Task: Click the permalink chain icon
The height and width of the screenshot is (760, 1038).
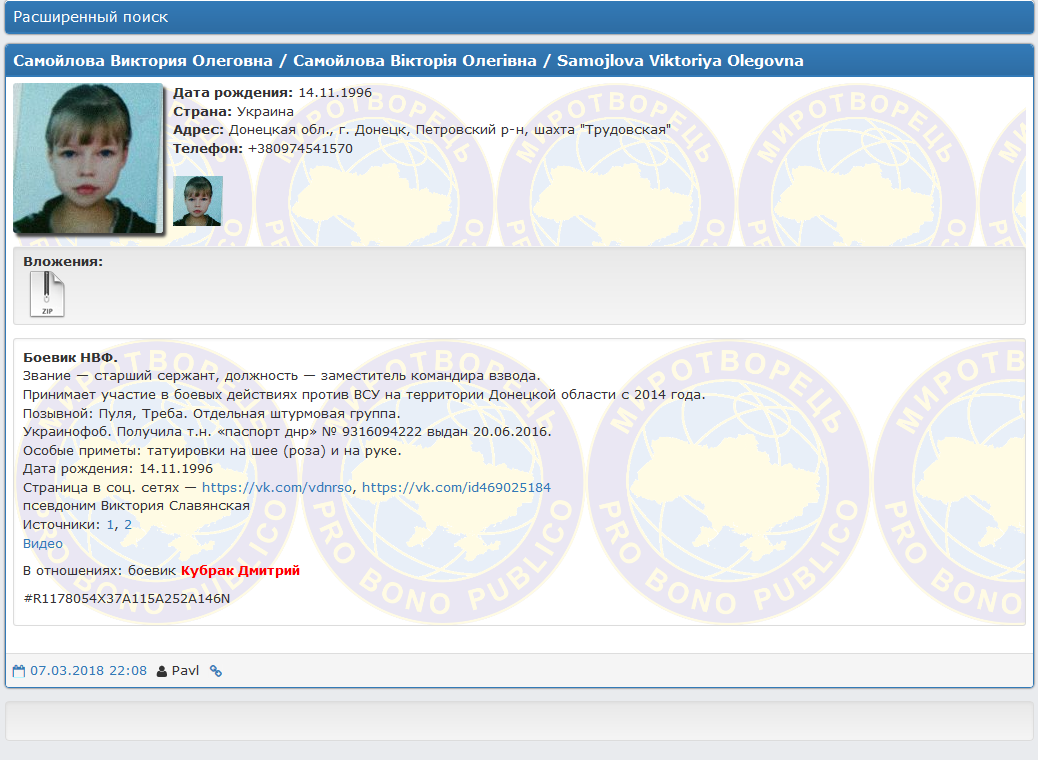Action: pos(215,671)
